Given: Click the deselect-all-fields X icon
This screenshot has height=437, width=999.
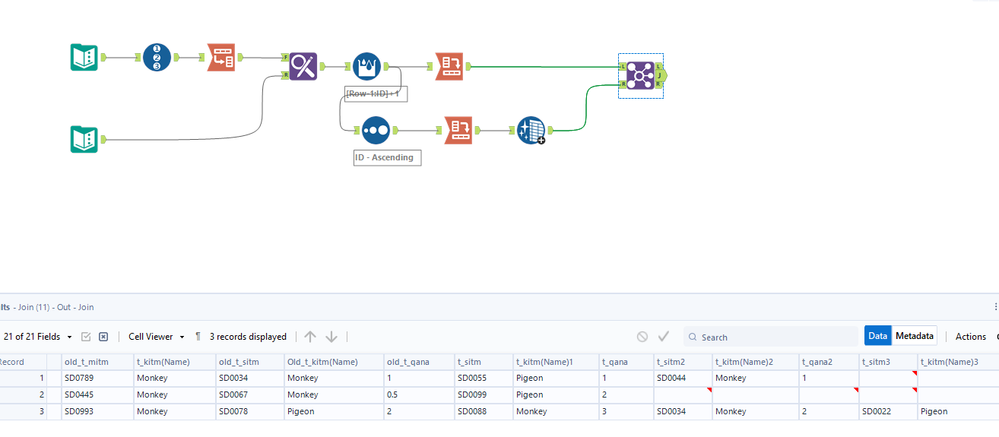Looking at the screenshot, I should click(x=103, y=336).
